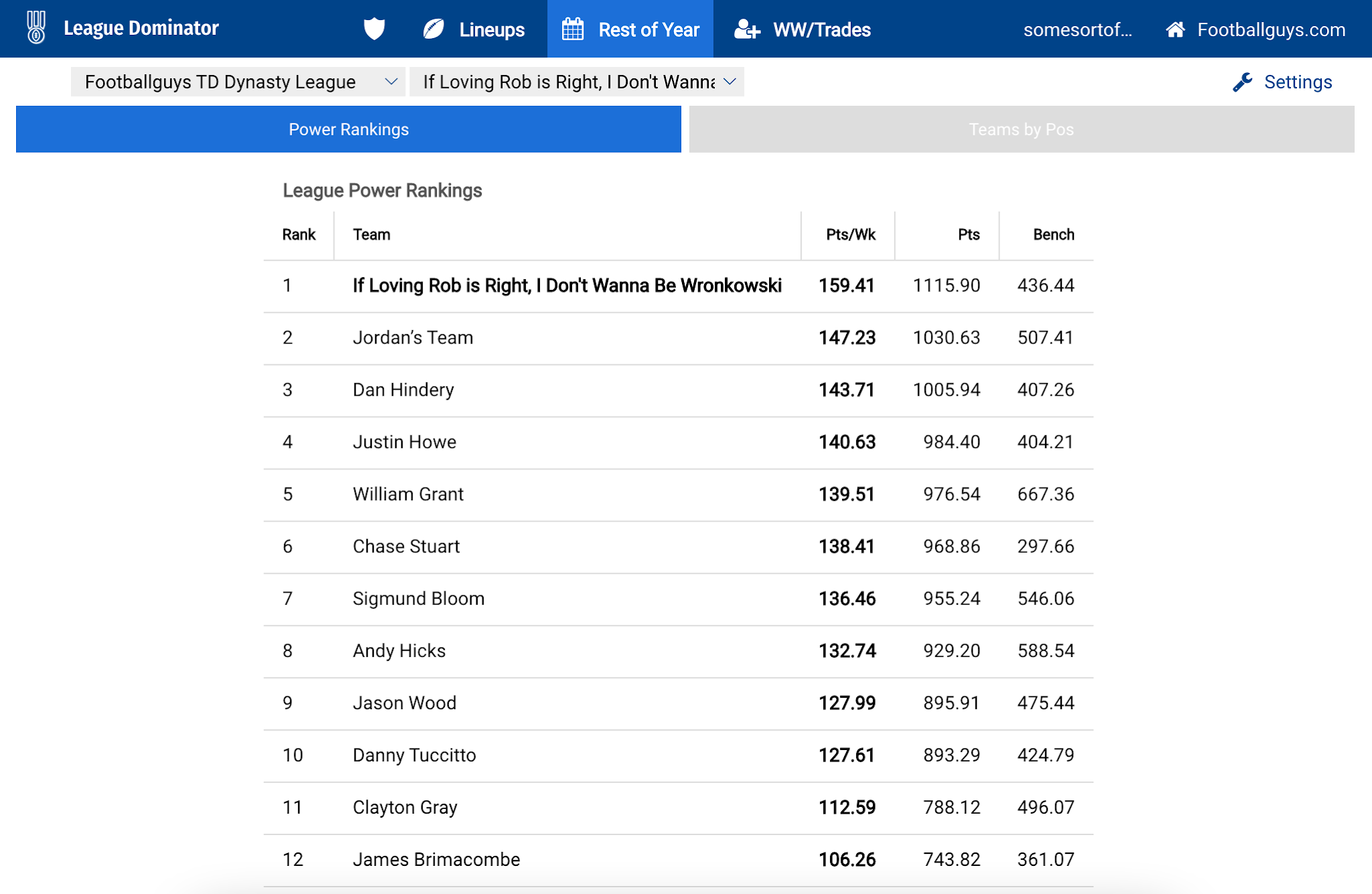Go to Footballguys.com link
Screen dimensions: 1372x894
[1271, 29]
